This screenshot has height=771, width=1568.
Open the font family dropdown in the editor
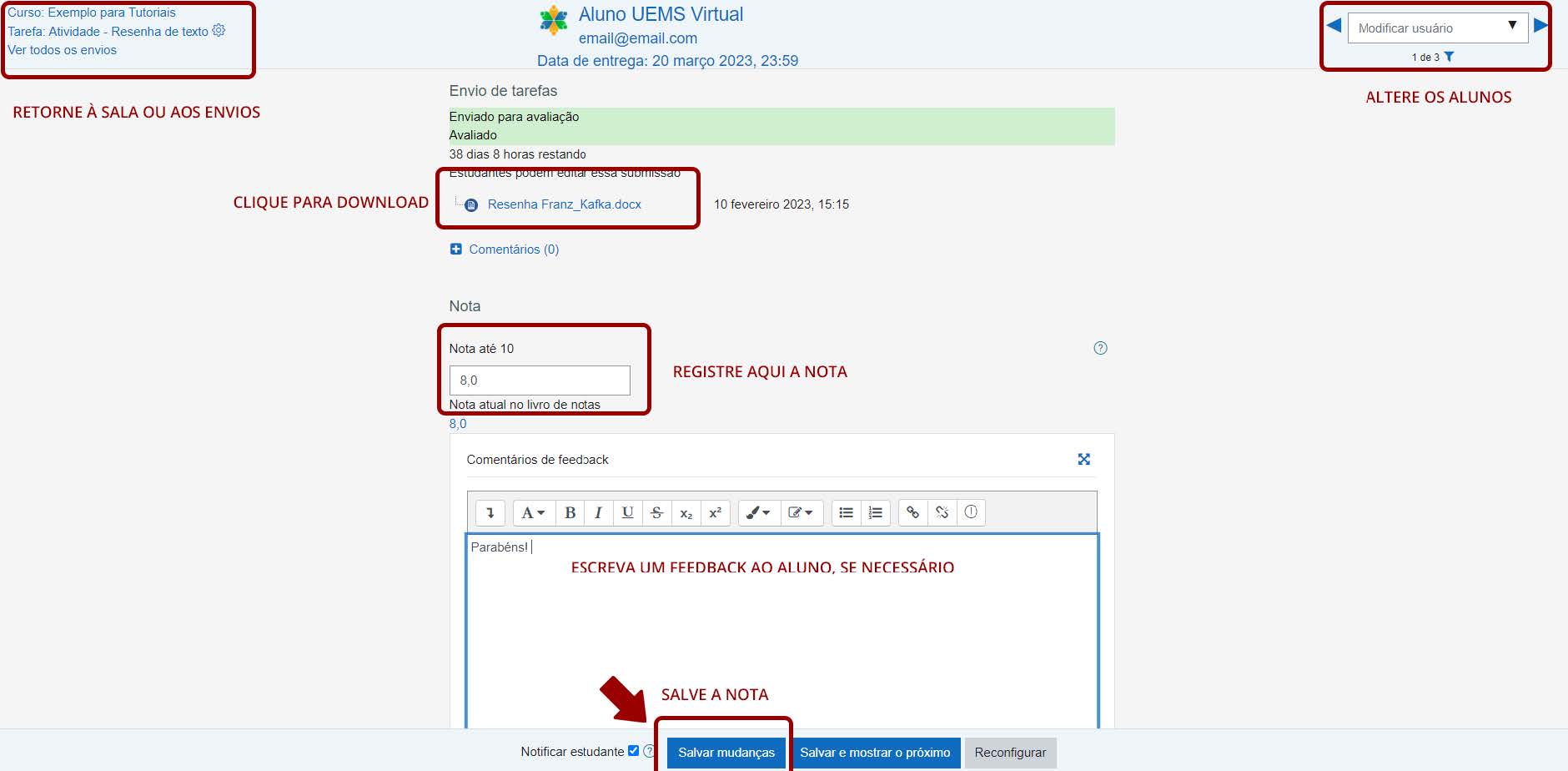[x=531, y=512]
